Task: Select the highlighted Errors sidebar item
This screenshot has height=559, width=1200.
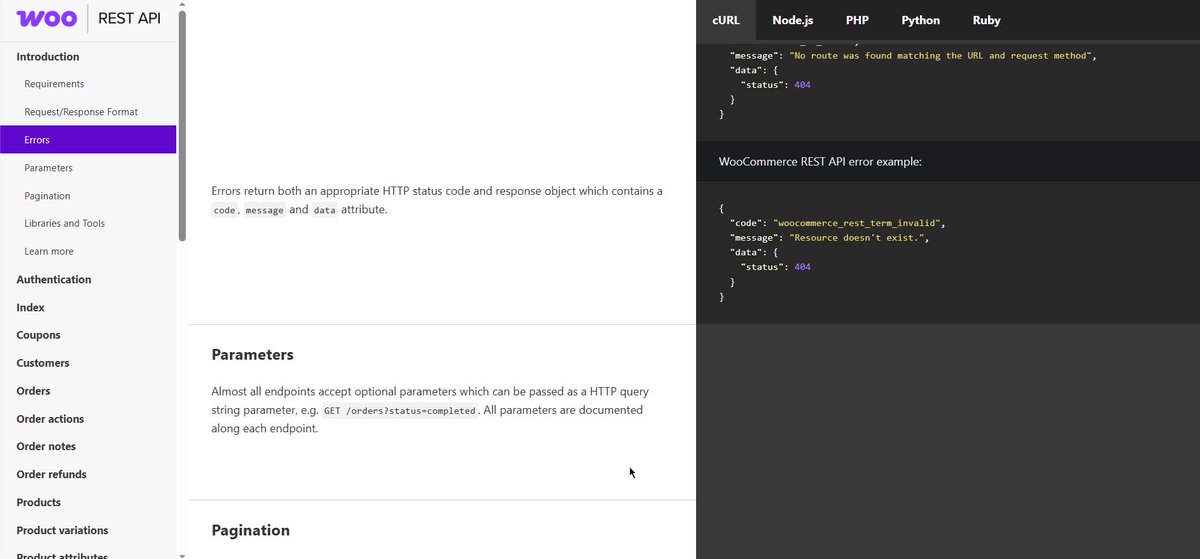Action: point(88,140)
